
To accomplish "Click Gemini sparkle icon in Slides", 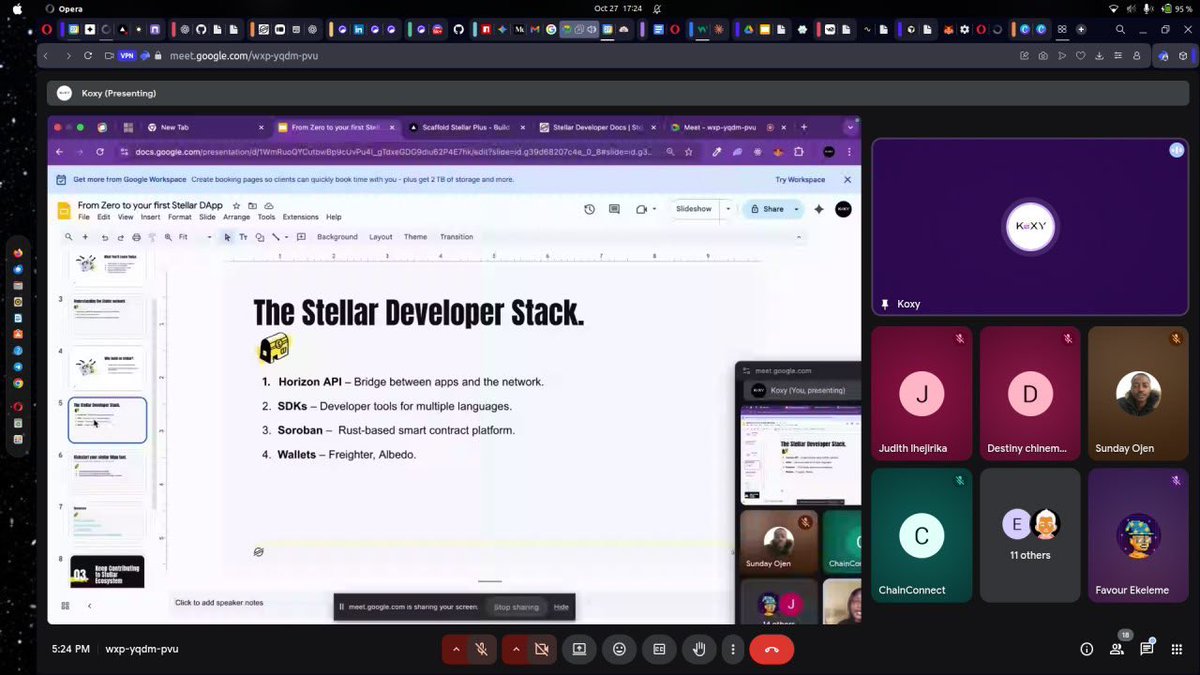I will pyautogui.click(x=819, y=209).
